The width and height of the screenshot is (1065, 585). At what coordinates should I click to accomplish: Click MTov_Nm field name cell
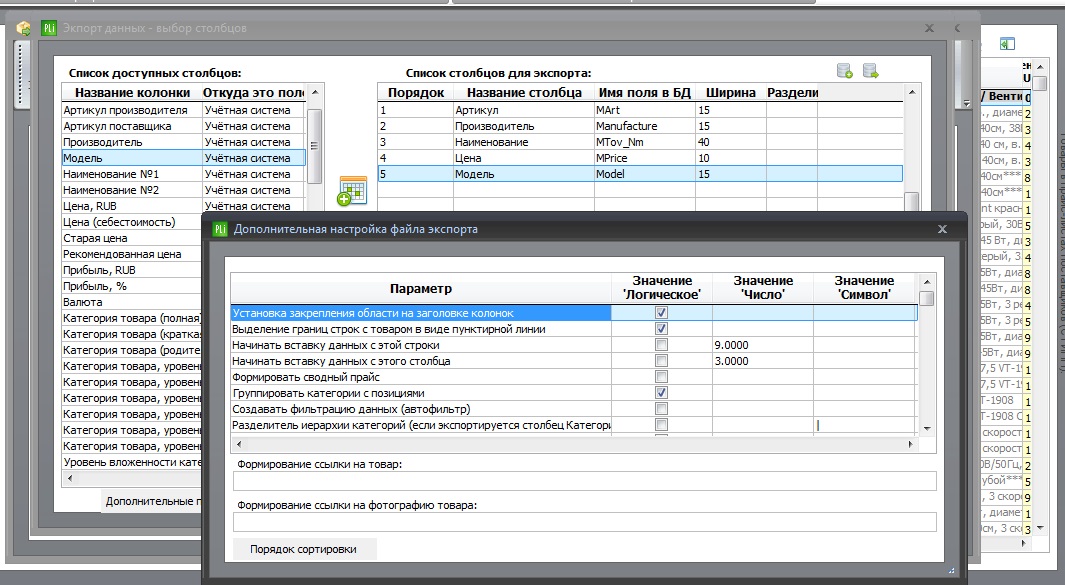click(x=645, y=142)
